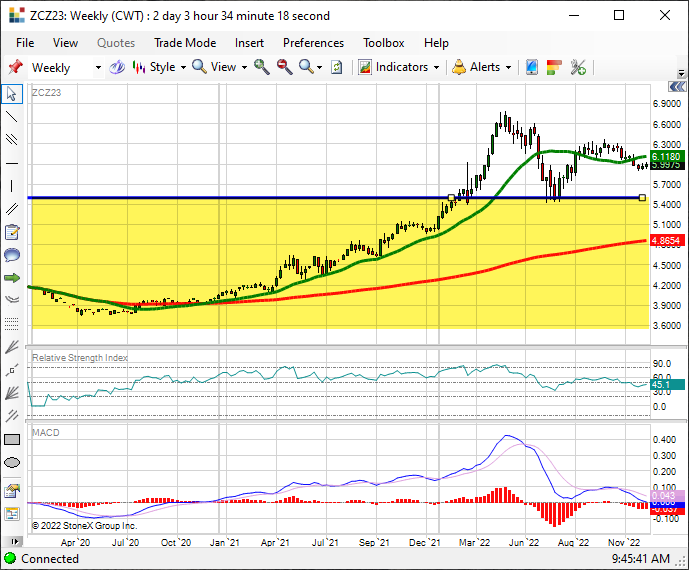Click the red zoom out magnifier
Screen dimensions: 689x570
click(x=284, y=67)
